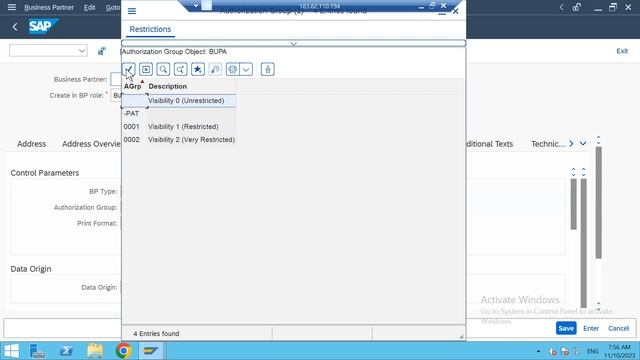Screen dimensions: 640x360
Task: Click the title bar left chevron icon
Action: [x=562, y=7]
